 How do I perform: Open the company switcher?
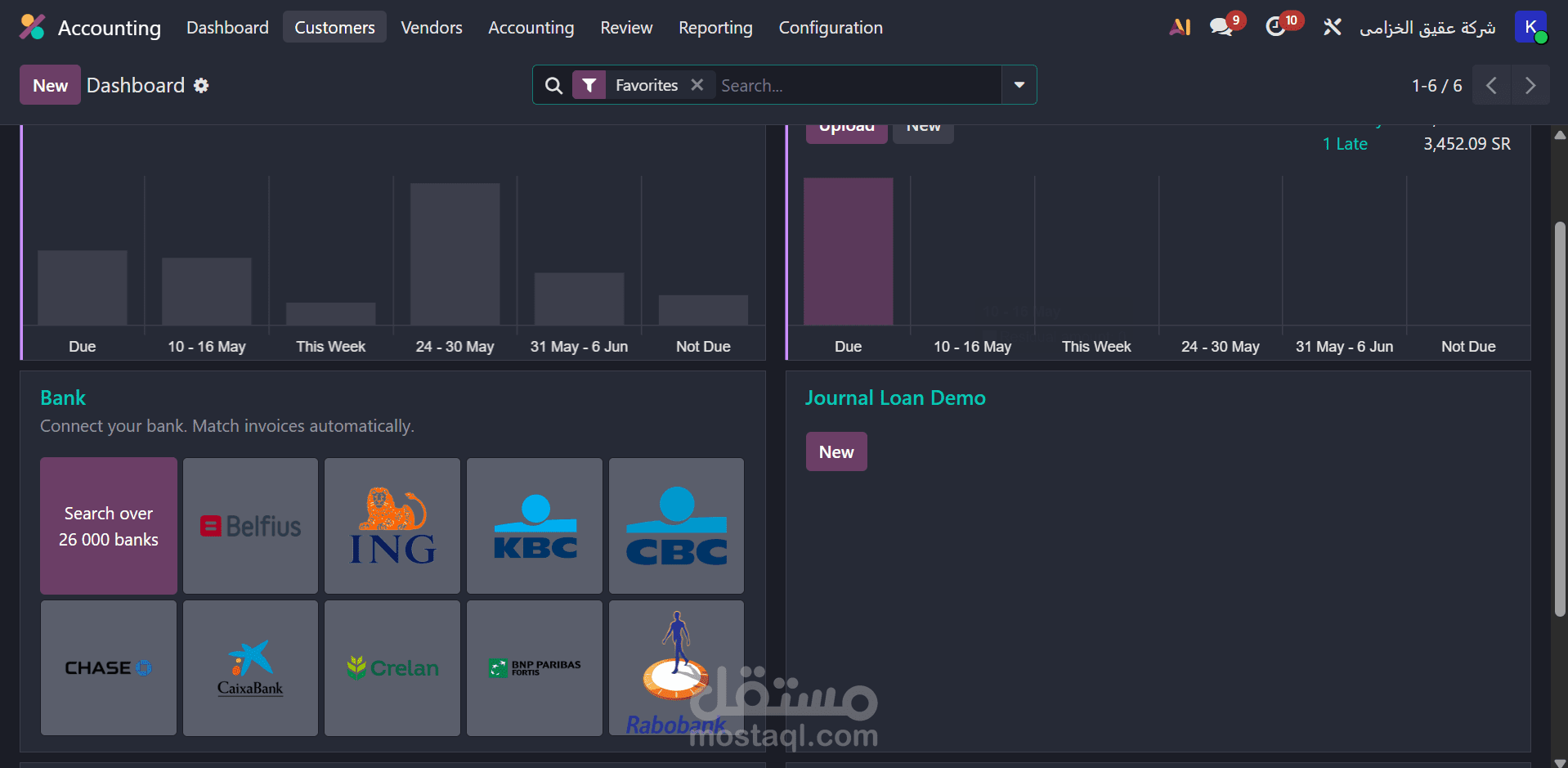(x=1427, y=28)
